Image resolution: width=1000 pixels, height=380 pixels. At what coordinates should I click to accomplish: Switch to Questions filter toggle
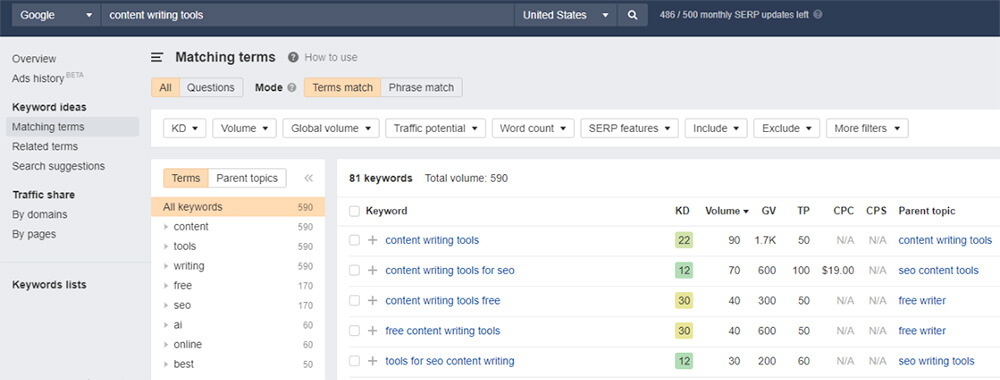tap(211, 88)
